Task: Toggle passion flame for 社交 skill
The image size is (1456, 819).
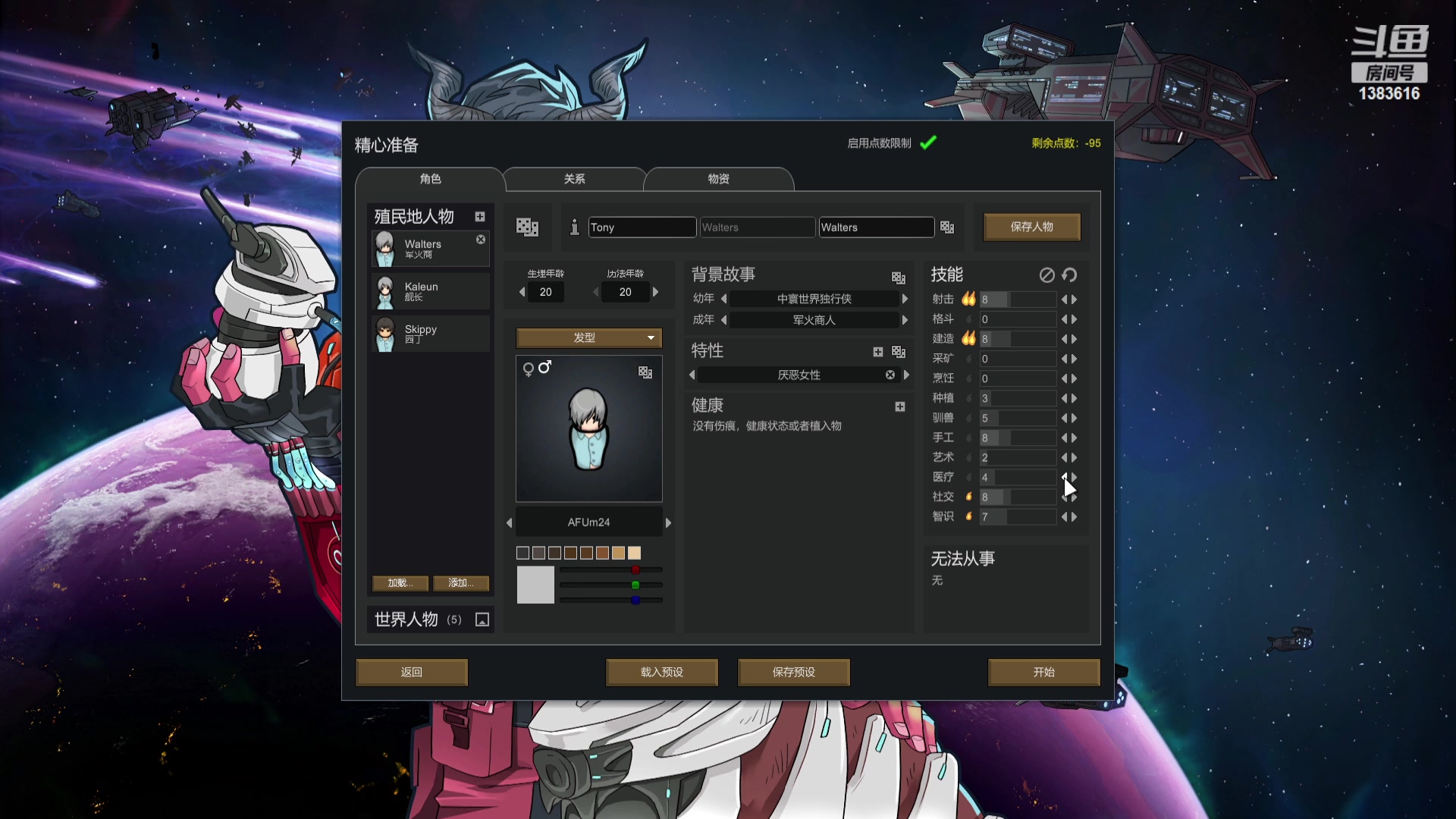Action: [968, 497]
